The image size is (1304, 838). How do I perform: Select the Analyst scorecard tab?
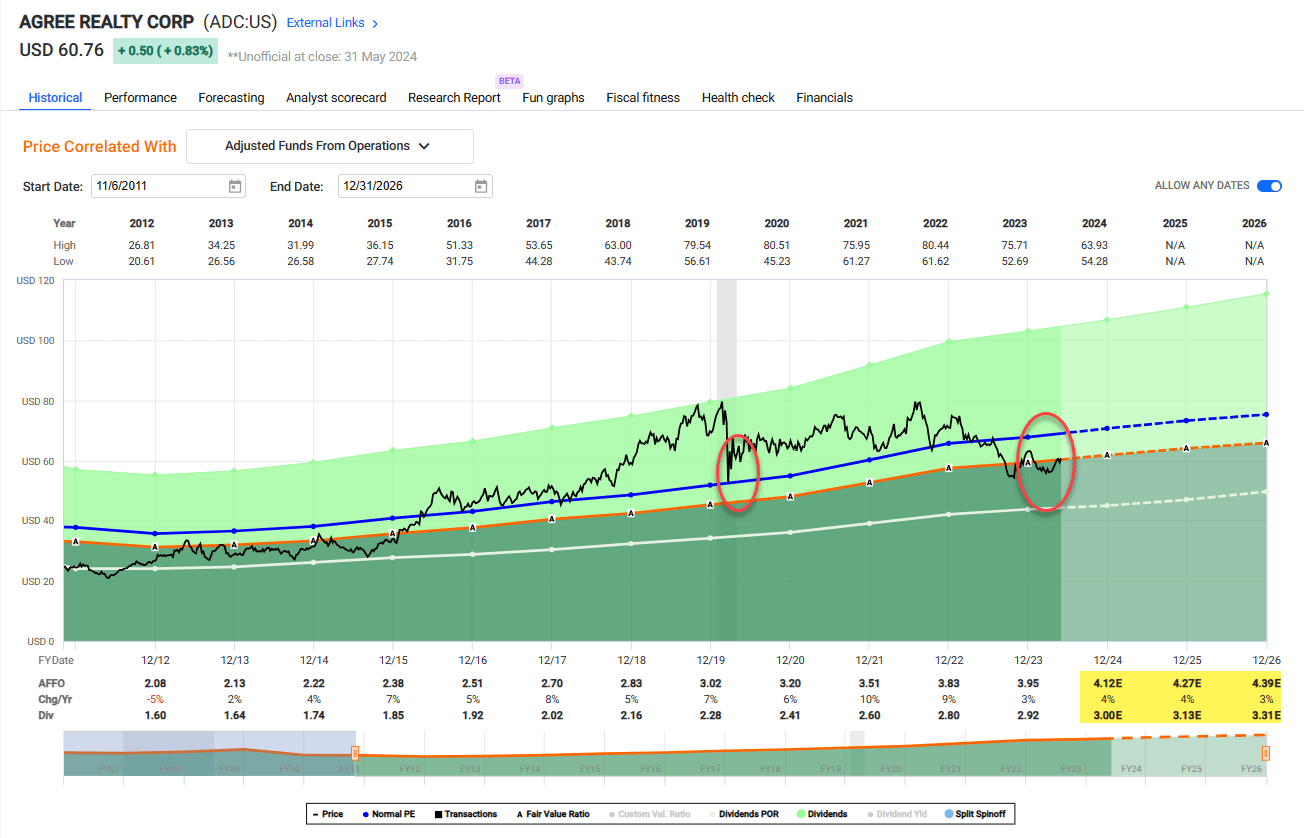point(335,97)
